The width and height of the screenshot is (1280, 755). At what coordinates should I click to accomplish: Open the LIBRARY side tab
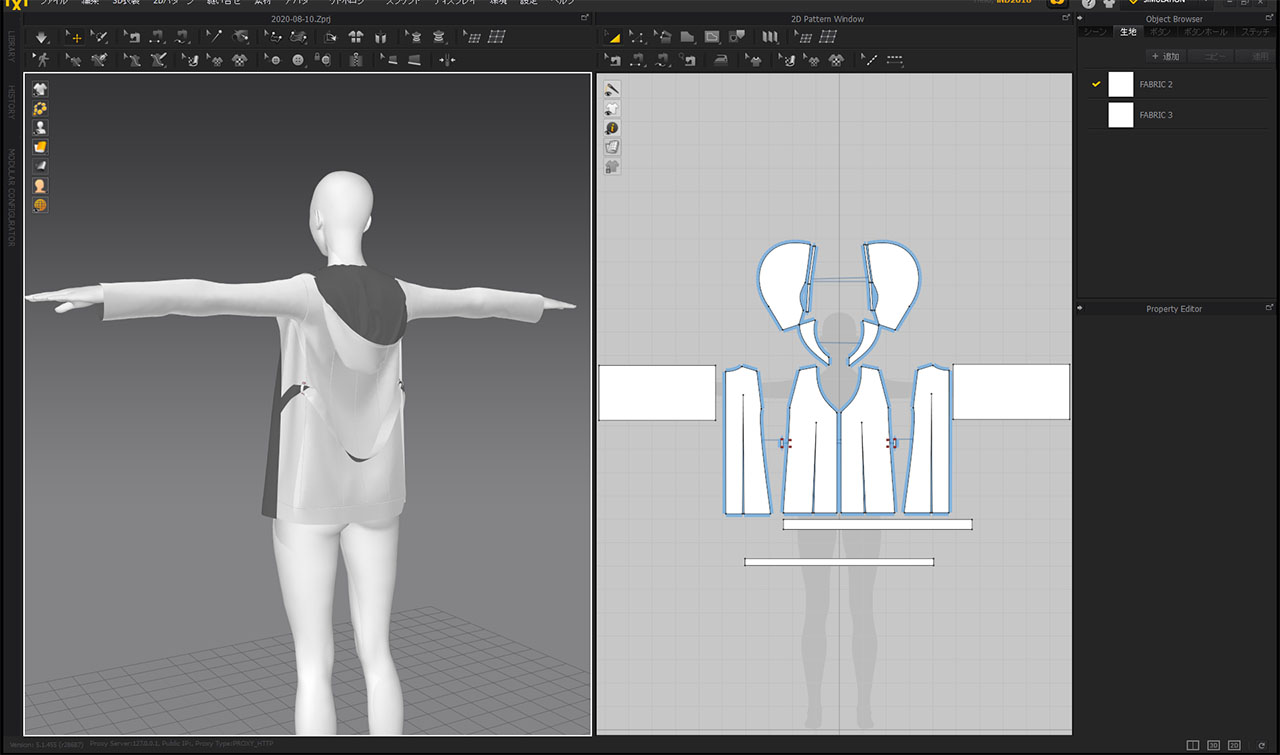[x=11, y=46]
